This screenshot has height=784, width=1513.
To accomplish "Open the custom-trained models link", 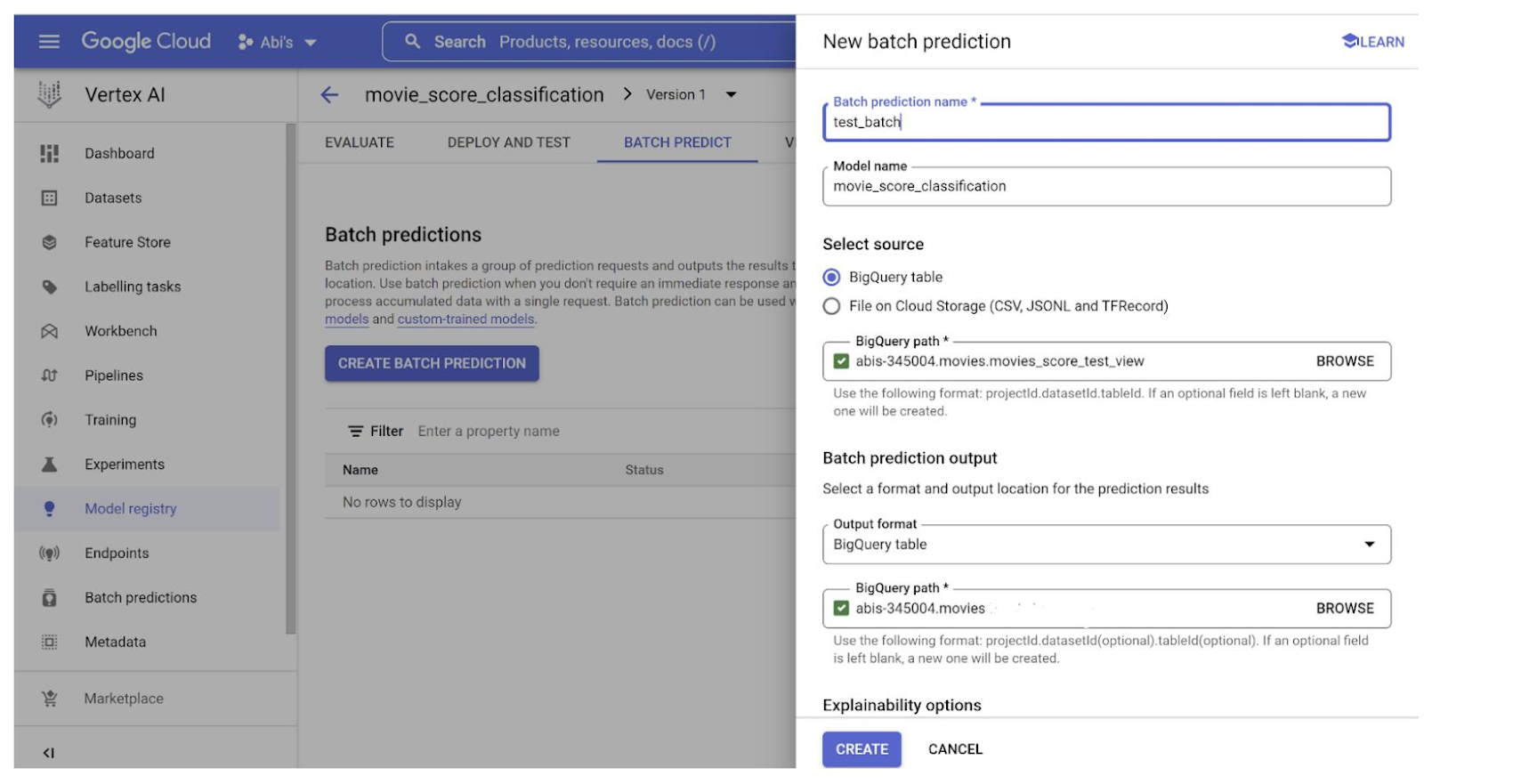I will [465, 319].
